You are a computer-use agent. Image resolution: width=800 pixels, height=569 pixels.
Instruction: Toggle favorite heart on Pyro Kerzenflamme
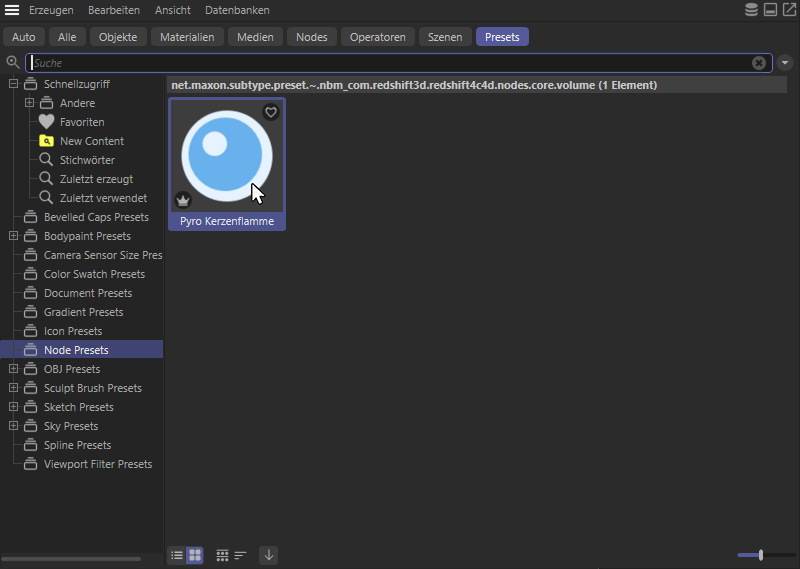click(271, 112)
